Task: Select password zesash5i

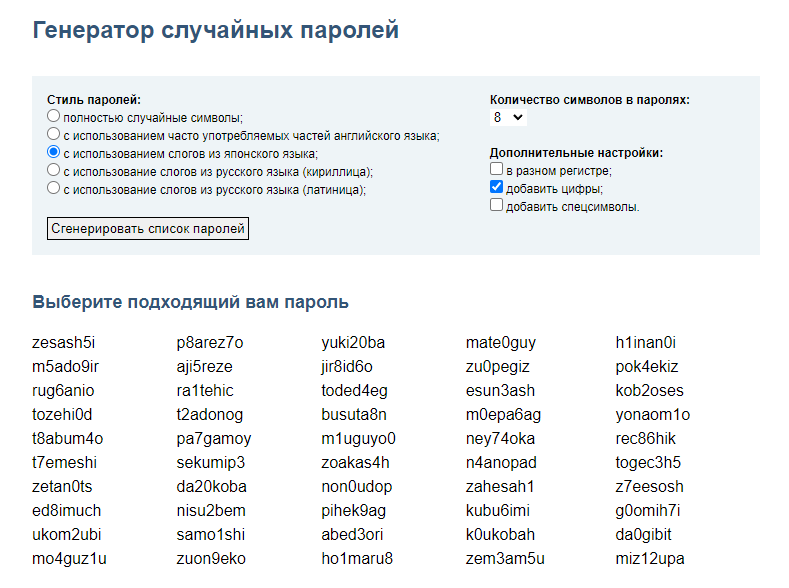Action: point(63,343)
